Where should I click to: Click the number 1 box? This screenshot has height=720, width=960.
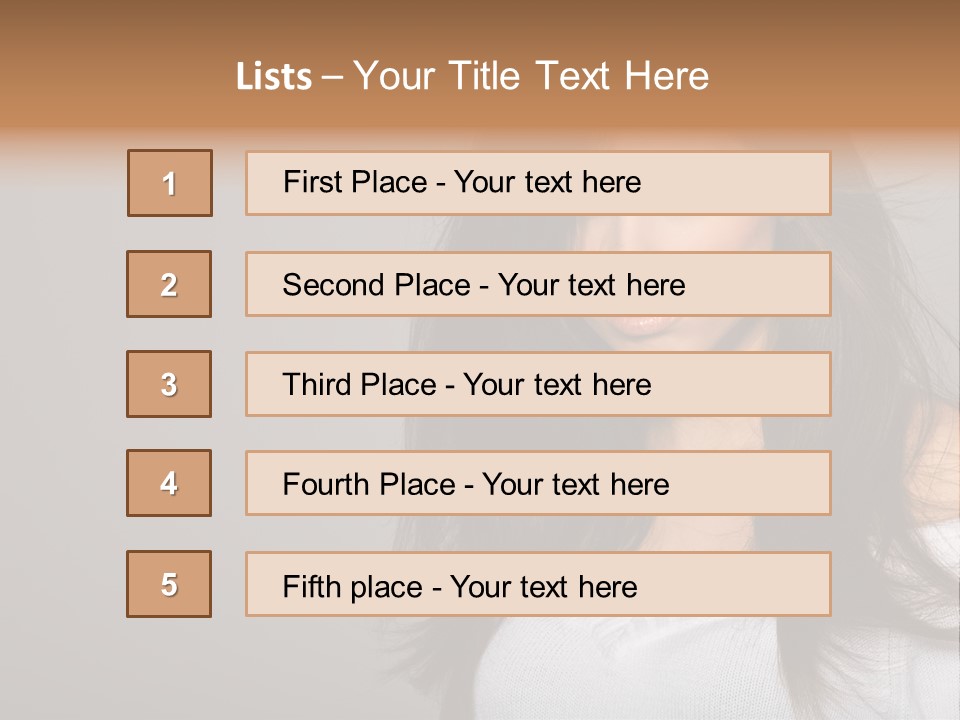tap(170, 183)
